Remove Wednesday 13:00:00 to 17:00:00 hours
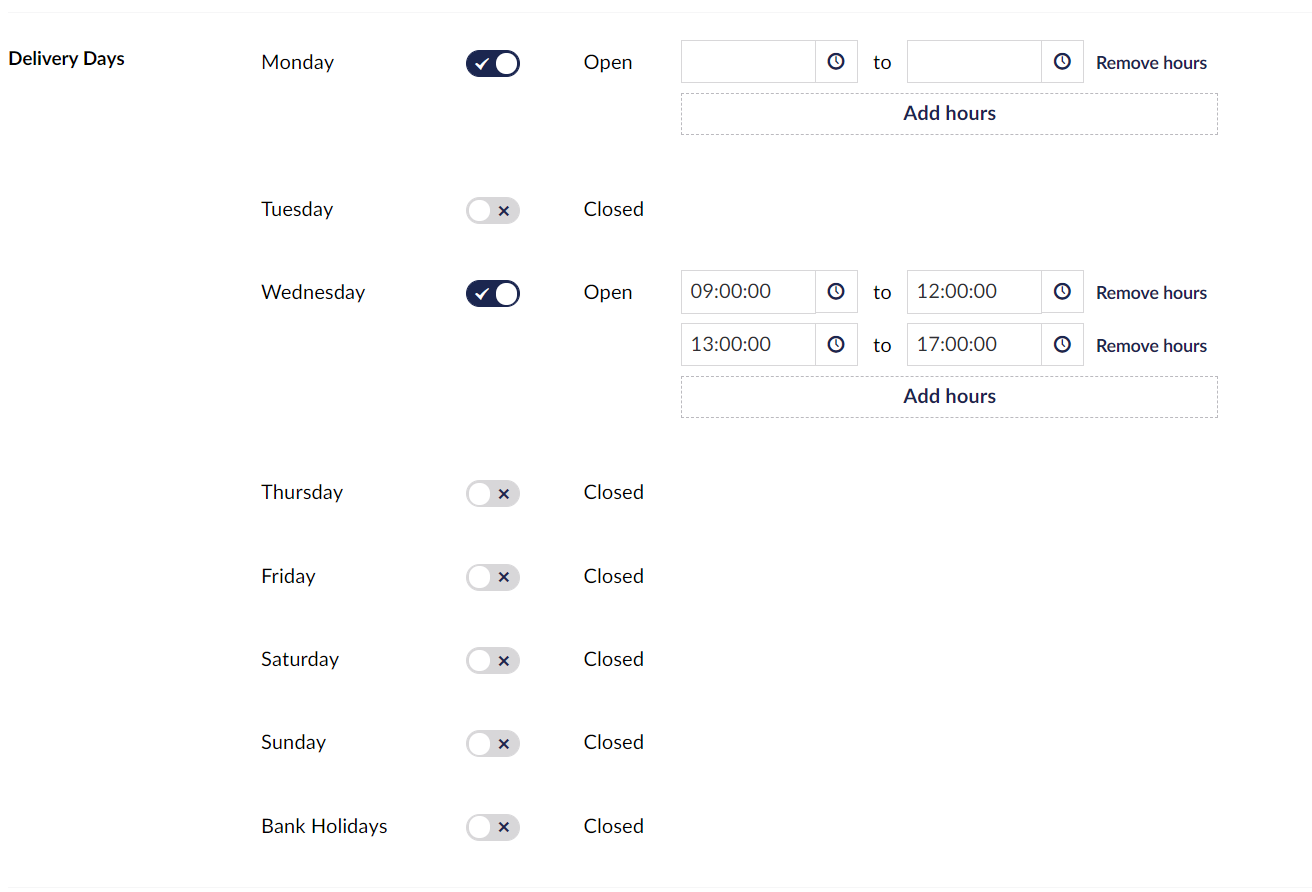1312x892 pixels. pyautogui.click(x=1151, y=346)
